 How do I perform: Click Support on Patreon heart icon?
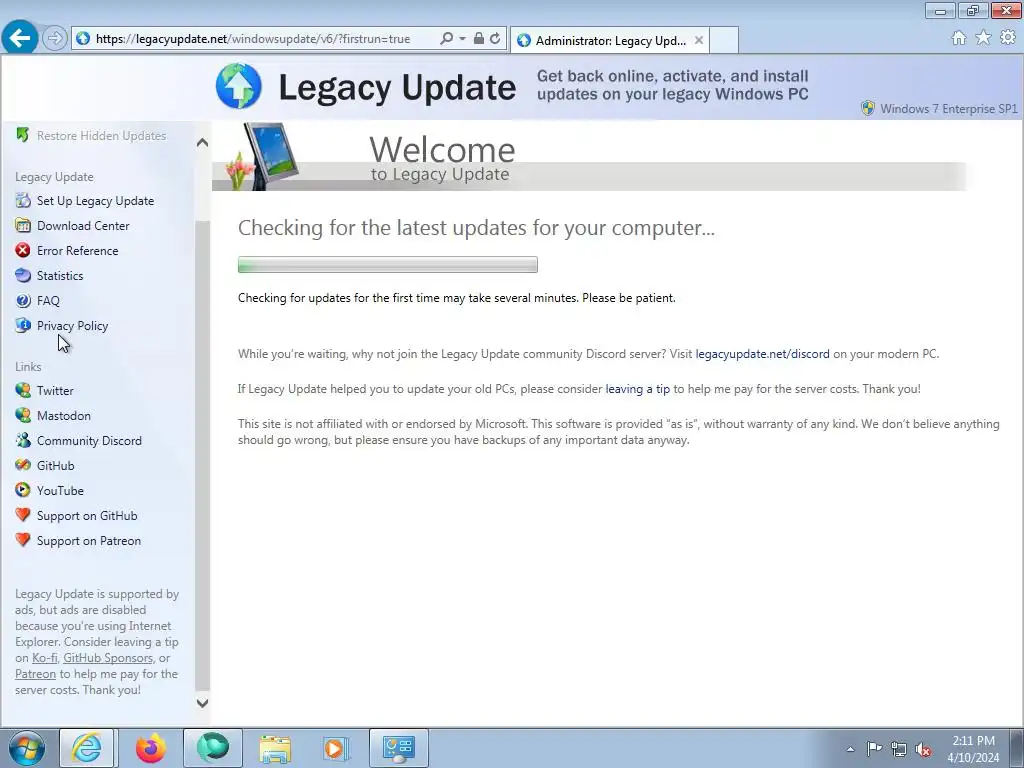[x=23, y=540]
